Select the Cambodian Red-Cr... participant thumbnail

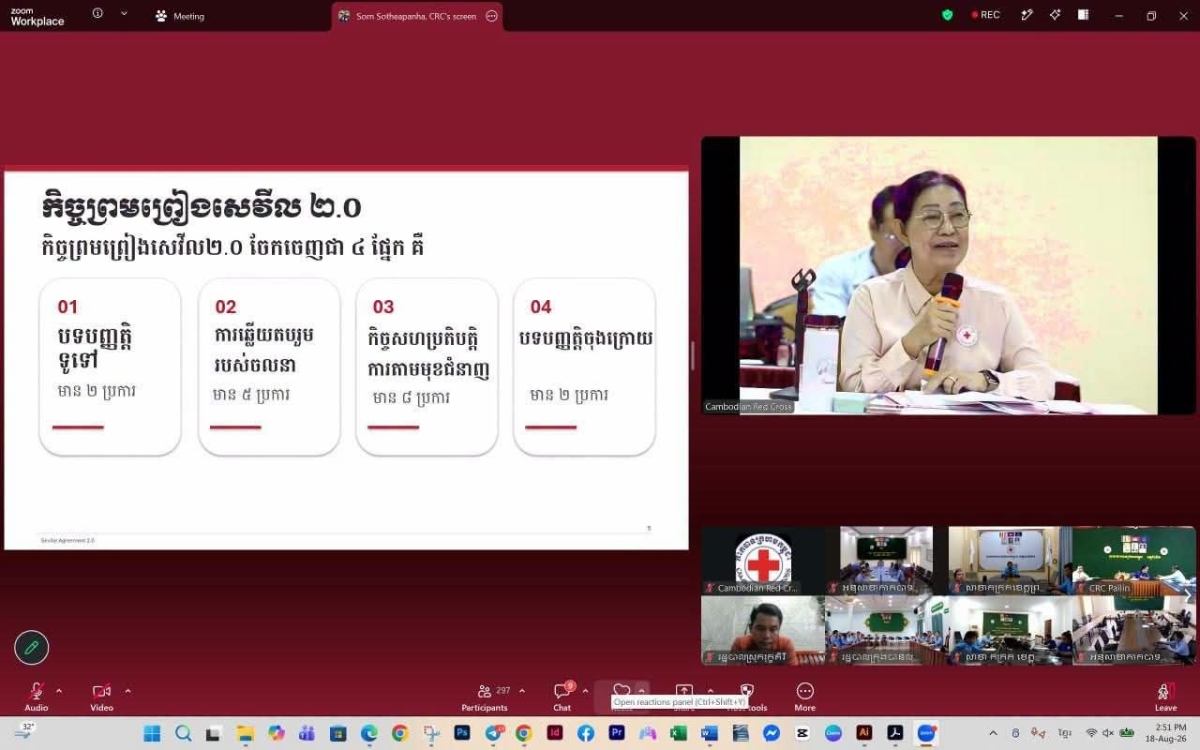pos(763,560)
